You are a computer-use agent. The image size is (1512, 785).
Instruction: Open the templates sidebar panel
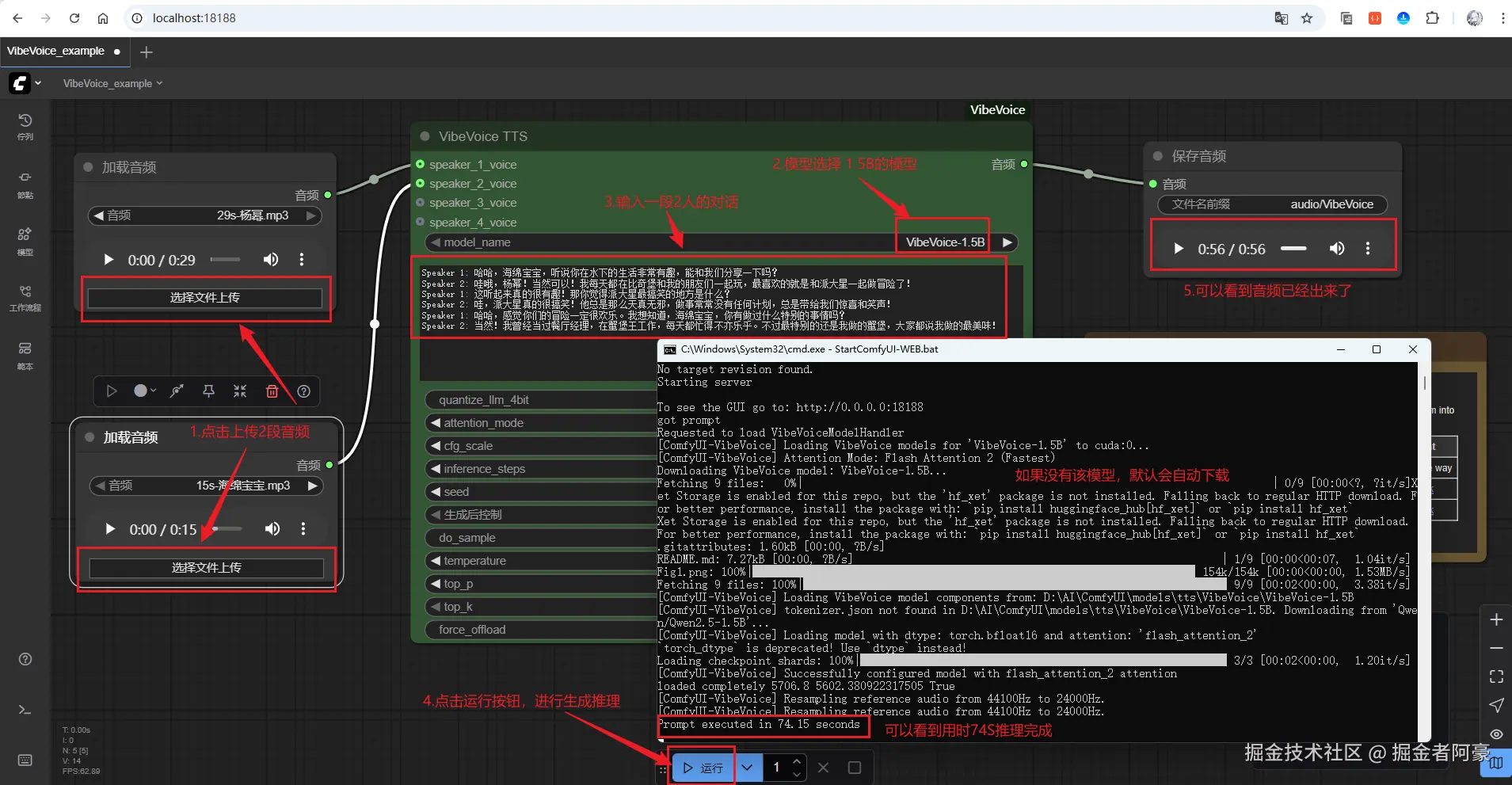tap(25, 355)
